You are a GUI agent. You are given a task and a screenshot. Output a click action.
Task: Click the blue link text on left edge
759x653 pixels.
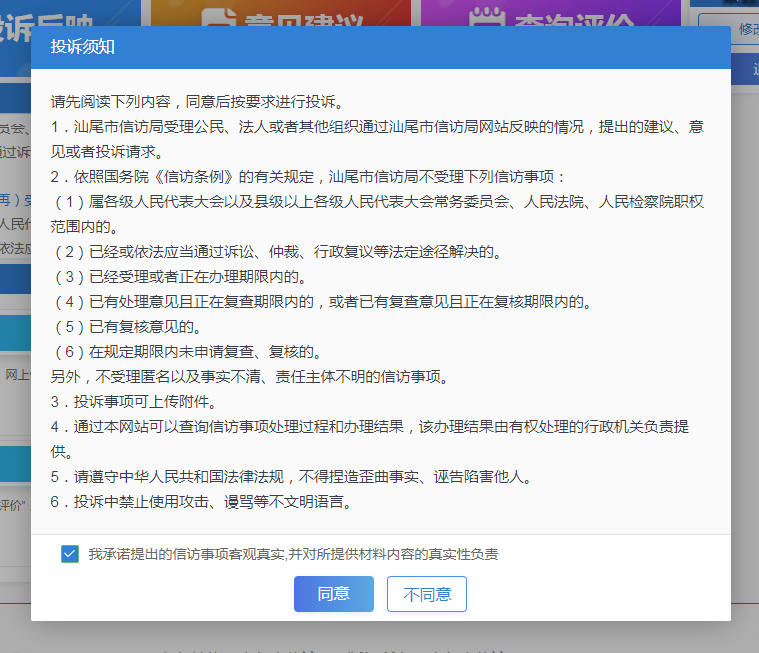pyautogui.click(x=14, y=198)
